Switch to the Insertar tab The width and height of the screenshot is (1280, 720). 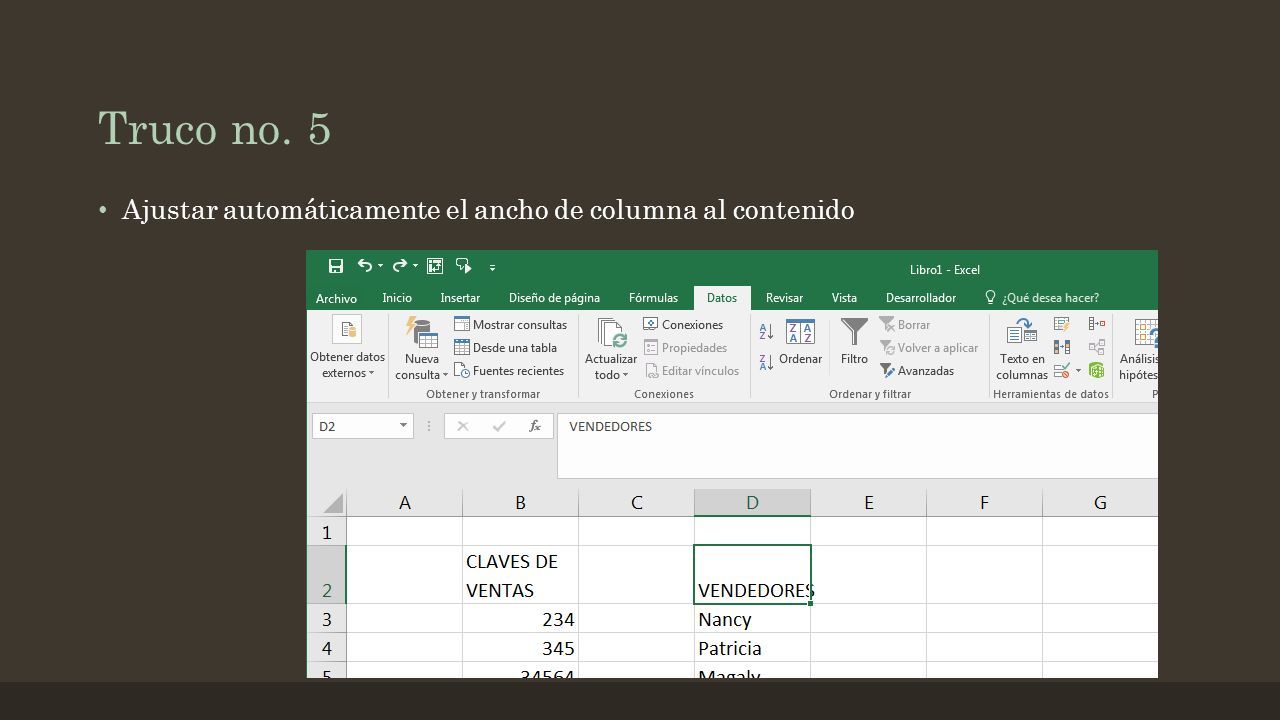pos(460,298)
